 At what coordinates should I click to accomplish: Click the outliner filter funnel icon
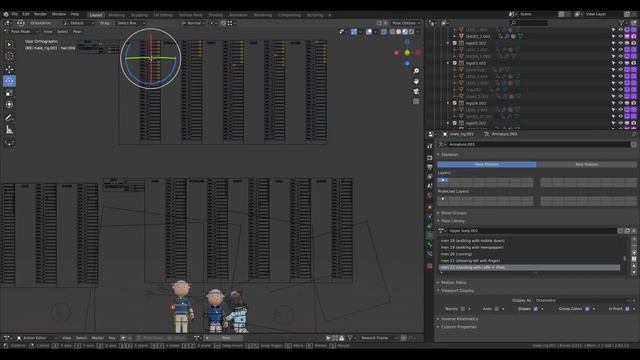click(x=622, y=23)
